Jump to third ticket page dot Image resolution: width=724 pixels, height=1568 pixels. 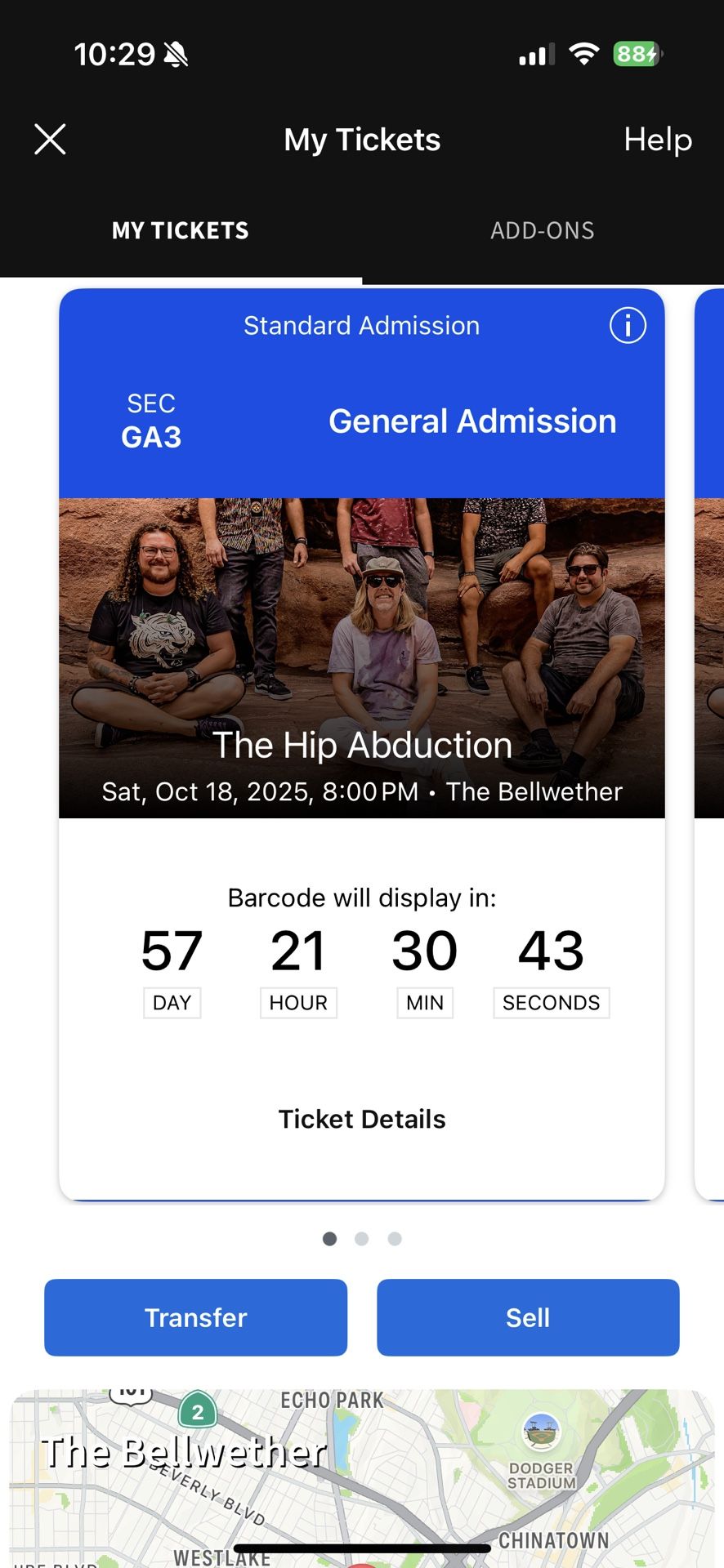[395, 1239]
